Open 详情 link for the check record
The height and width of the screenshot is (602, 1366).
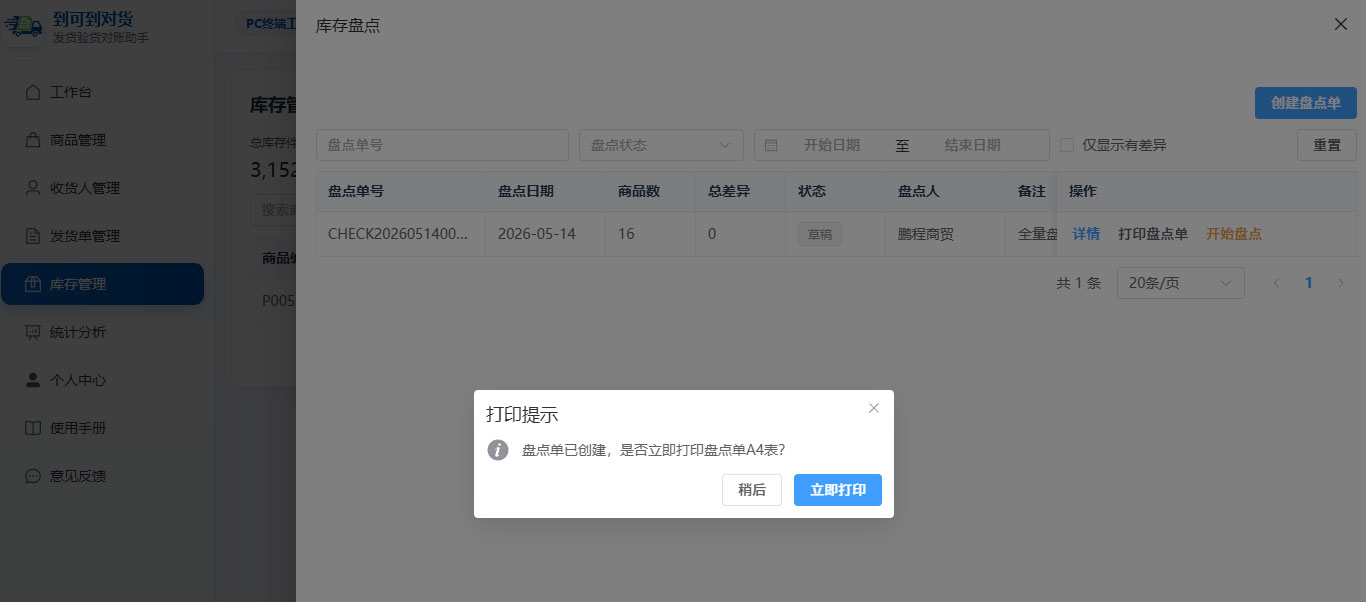(x=1086, y=234)
